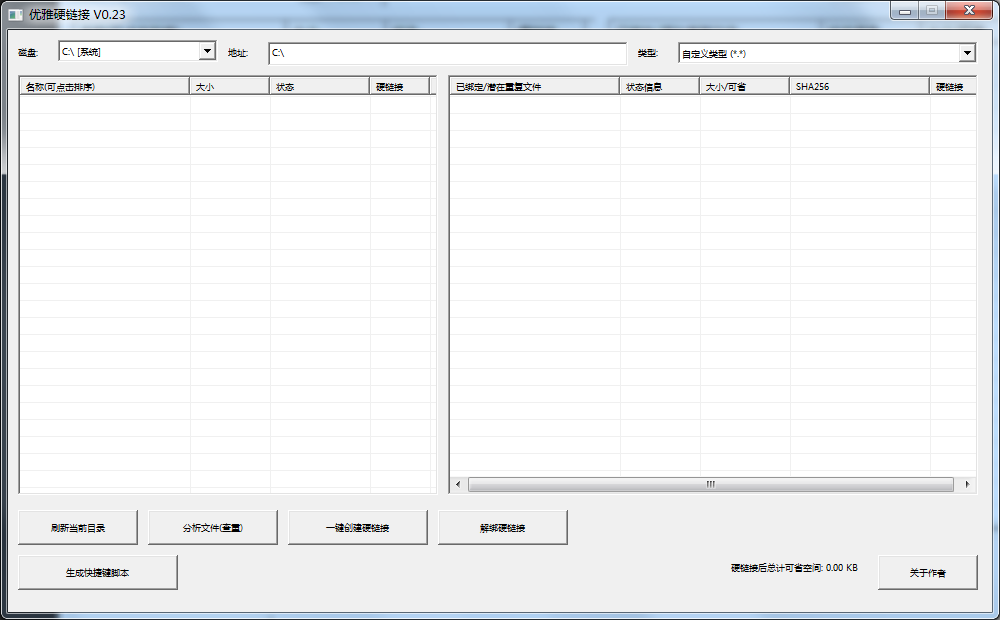
Task: Click the SHA256 column header
Action: click(x=859, y=87)
